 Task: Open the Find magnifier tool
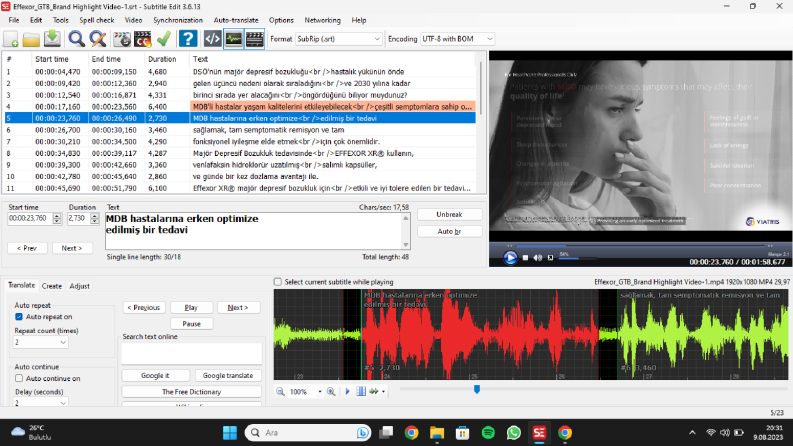coord(76,39)
